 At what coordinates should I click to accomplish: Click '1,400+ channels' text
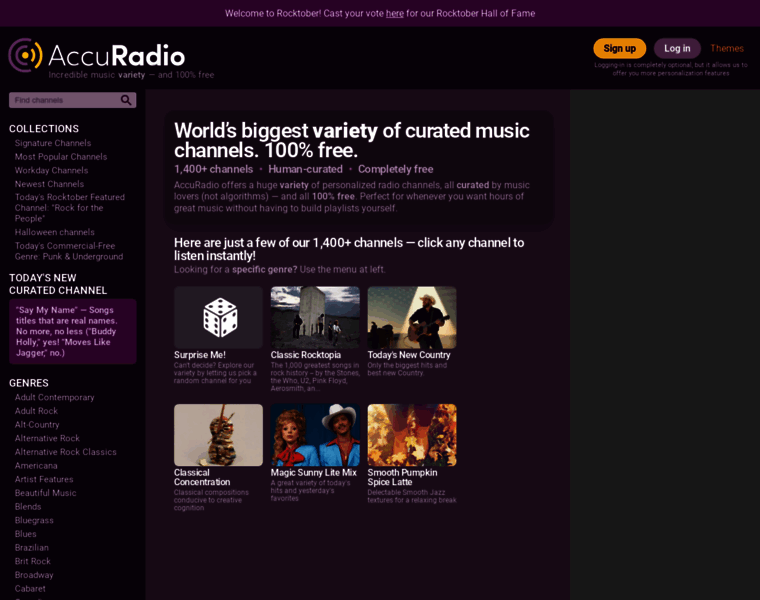213,169
